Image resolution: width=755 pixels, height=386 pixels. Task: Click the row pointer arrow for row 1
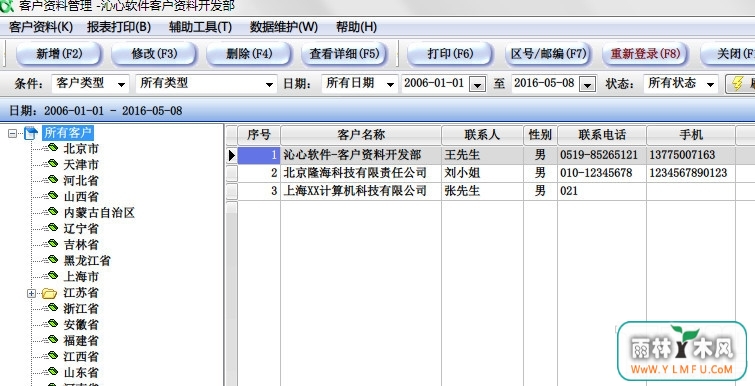[x=232, y=155]
